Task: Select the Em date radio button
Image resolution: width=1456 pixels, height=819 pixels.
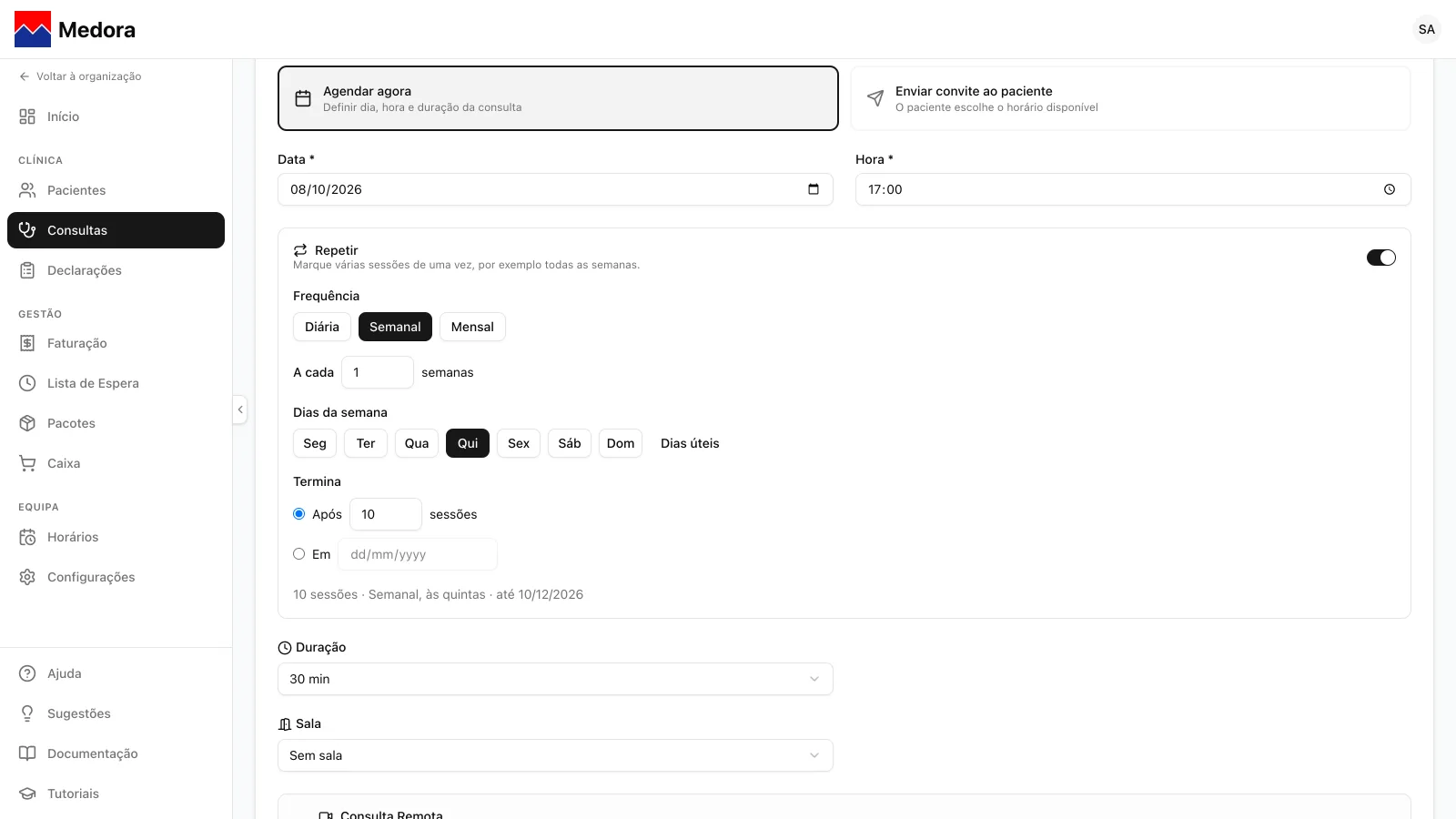Action: click(x=298, y=554)
